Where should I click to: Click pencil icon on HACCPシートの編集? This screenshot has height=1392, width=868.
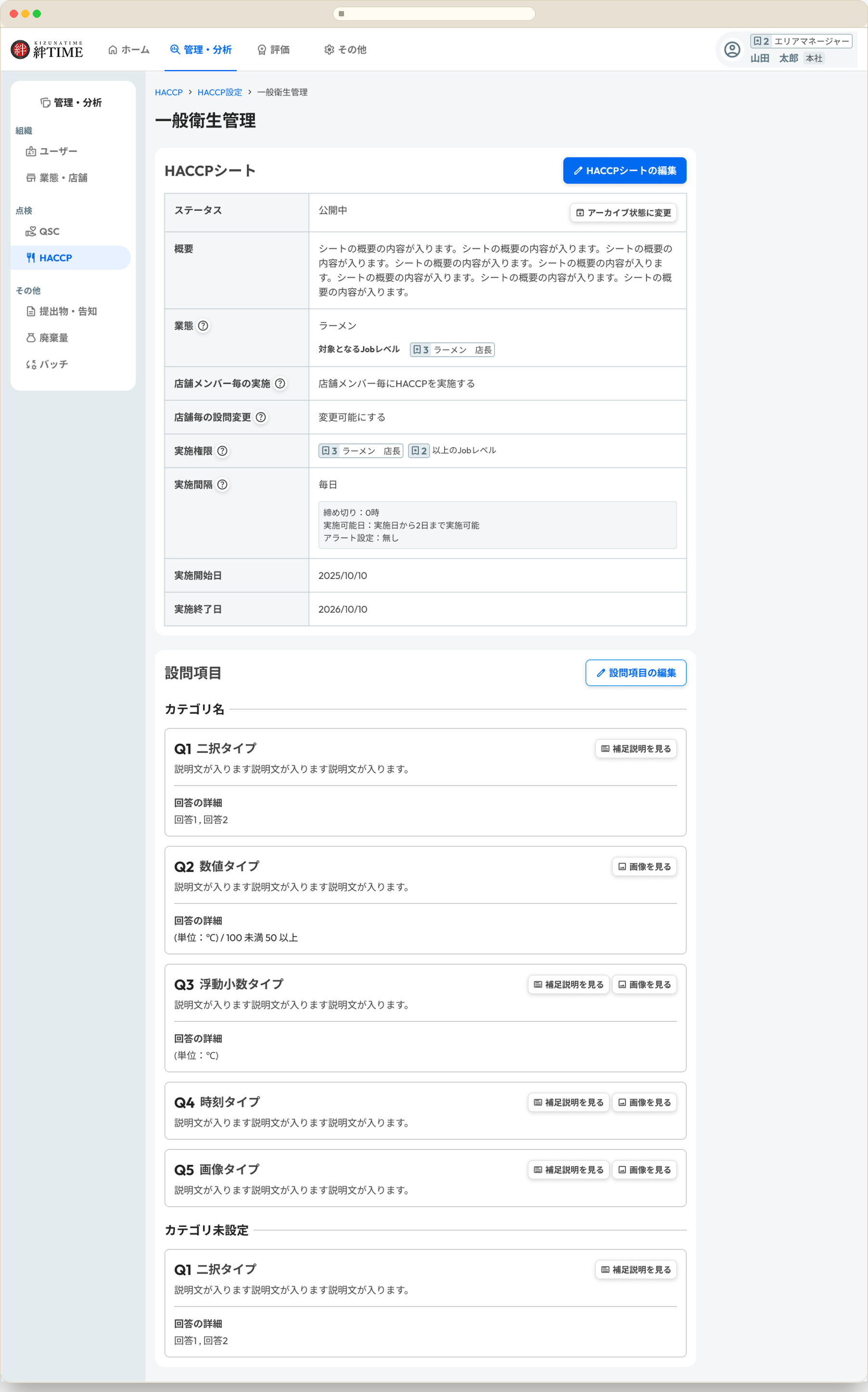point(578,171)
